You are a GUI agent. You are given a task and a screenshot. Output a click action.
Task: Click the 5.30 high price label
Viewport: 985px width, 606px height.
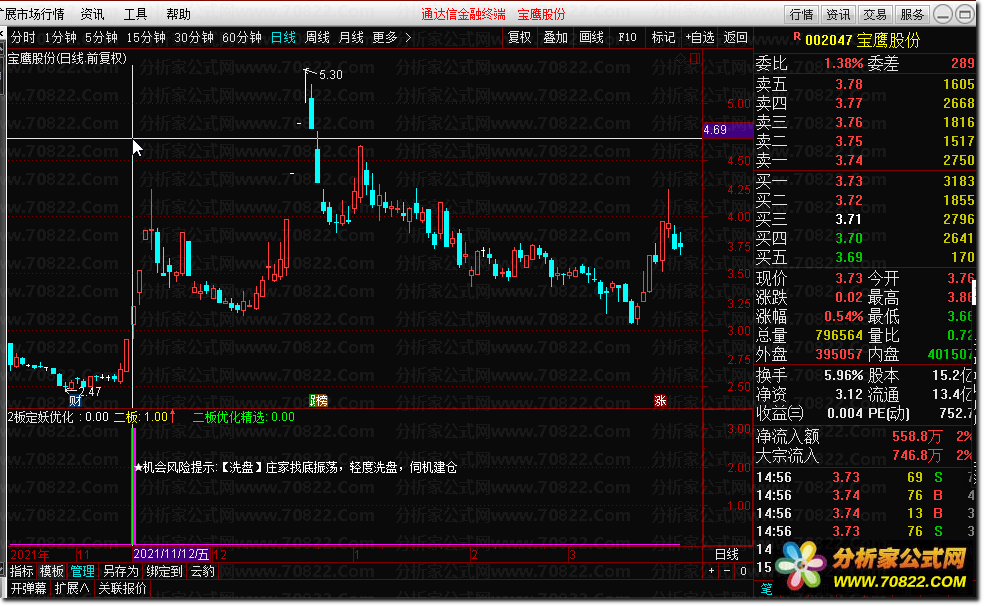[330, 75]
